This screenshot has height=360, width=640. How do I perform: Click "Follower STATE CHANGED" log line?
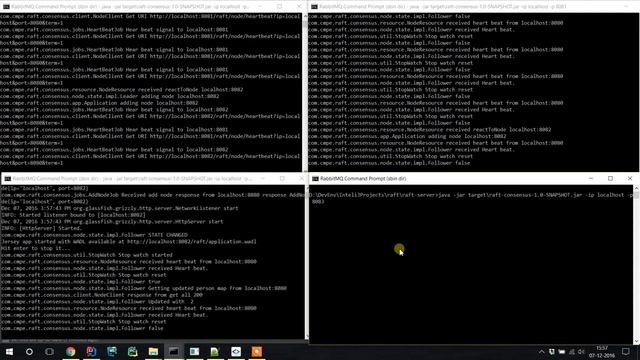tap(94, 235)
